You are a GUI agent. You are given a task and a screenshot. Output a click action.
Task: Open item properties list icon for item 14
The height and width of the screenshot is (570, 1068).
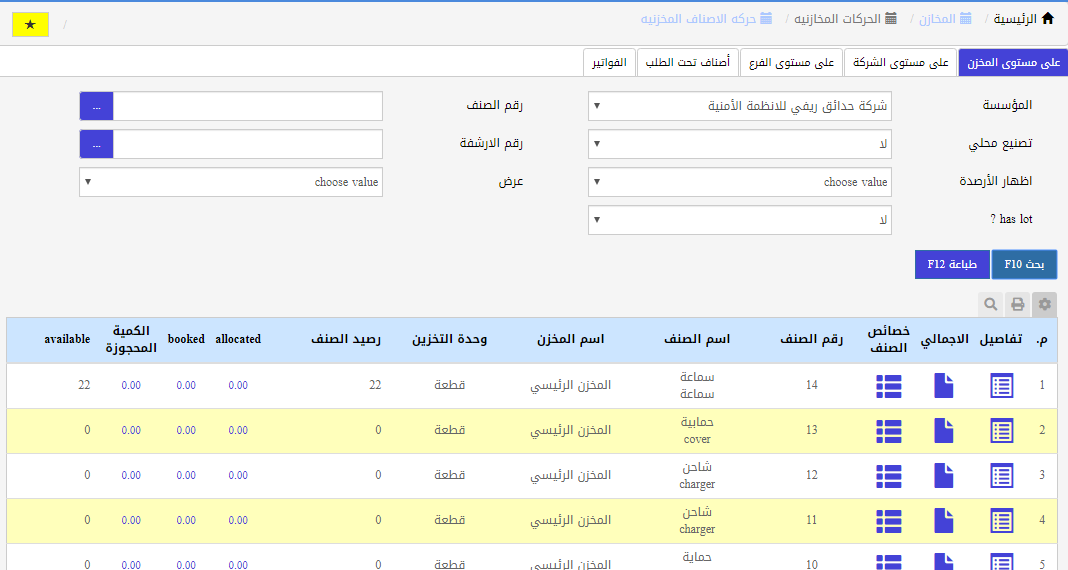[x=888, y=385]
